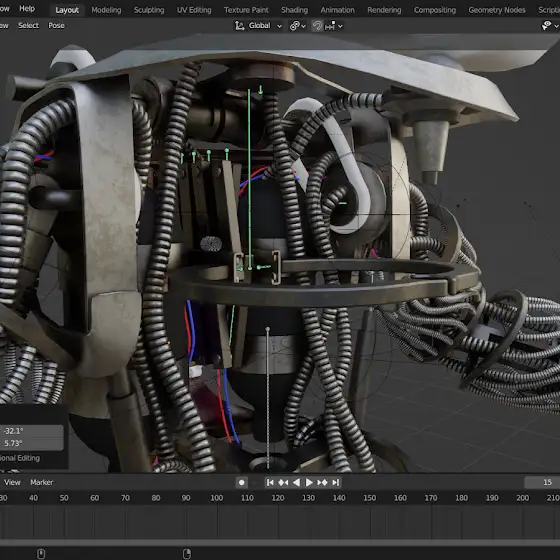Image resolution: width=560 pixels, height=560 pixels.
Task: Play animation in reverse
Action: [x=296, y=482]
